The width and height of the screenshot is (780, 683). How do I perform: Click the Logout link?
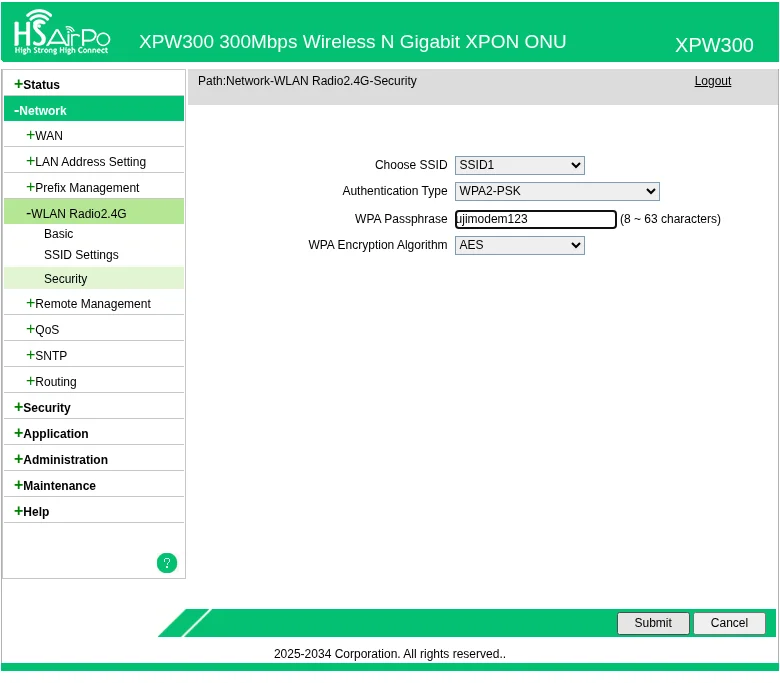click(x=712, y=81)
